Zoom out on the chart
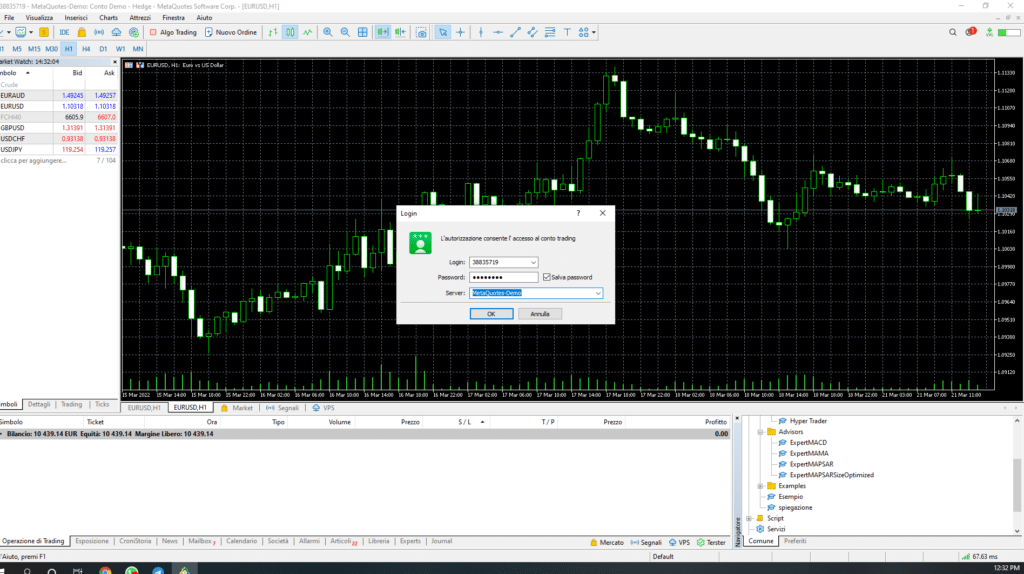This screenshot has height=574, width=1024. coord(345,32)
